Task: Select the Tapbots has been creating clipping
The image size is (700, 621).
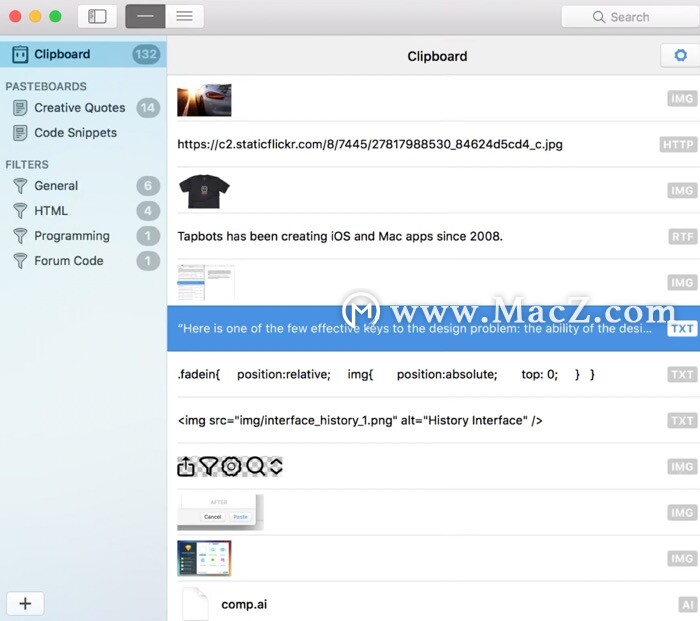Action: [433, 236]
